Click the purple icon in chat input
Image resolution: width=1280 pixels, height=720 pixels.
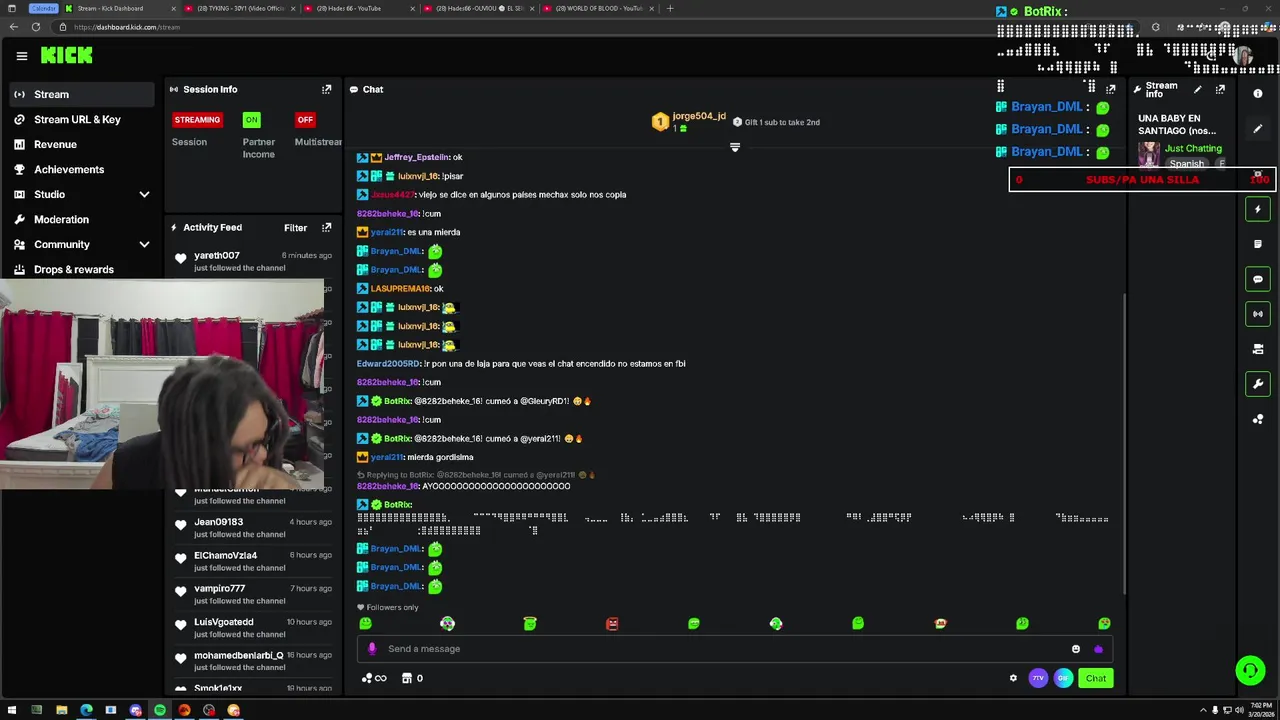pos(1098,649)
